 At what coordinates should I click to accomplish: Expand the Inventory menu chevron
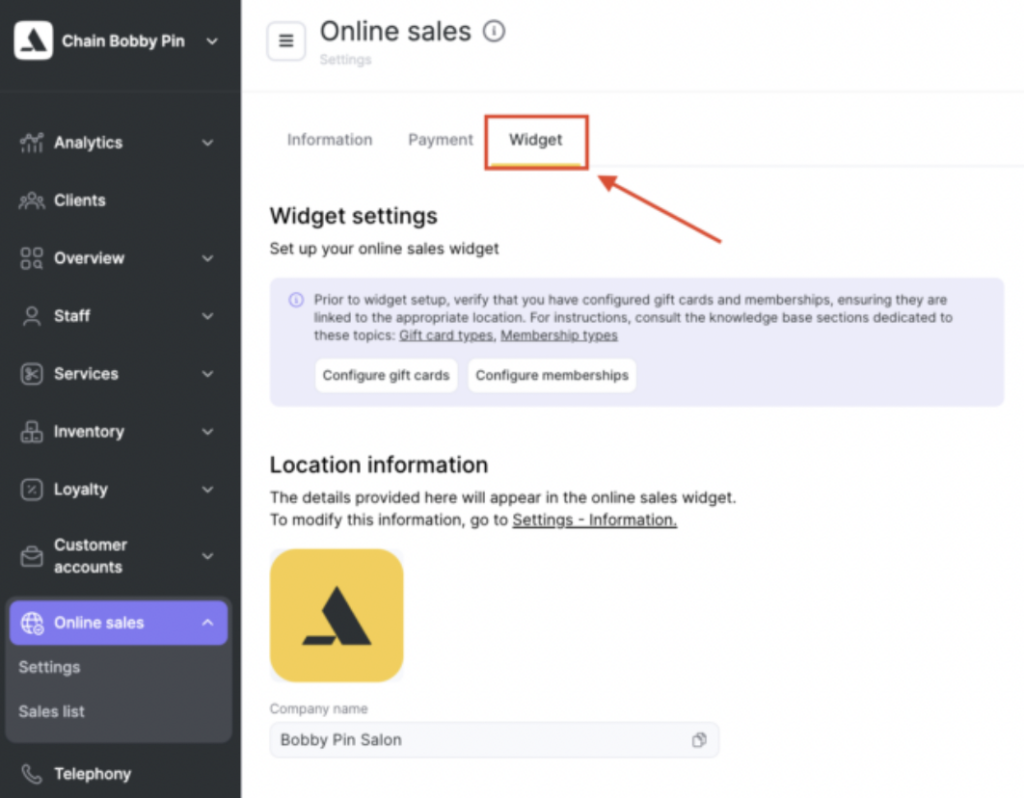click(x=208, y=432)
